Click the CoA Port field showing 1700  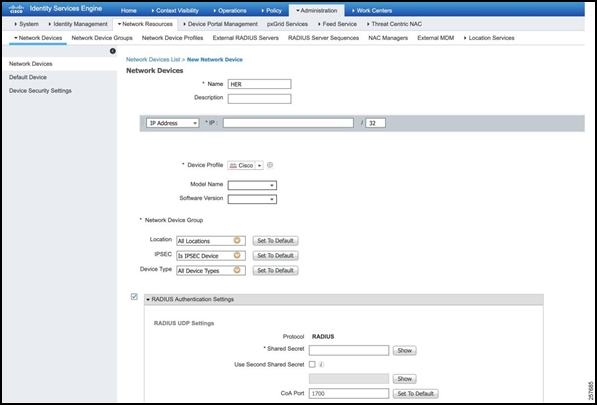349,394
